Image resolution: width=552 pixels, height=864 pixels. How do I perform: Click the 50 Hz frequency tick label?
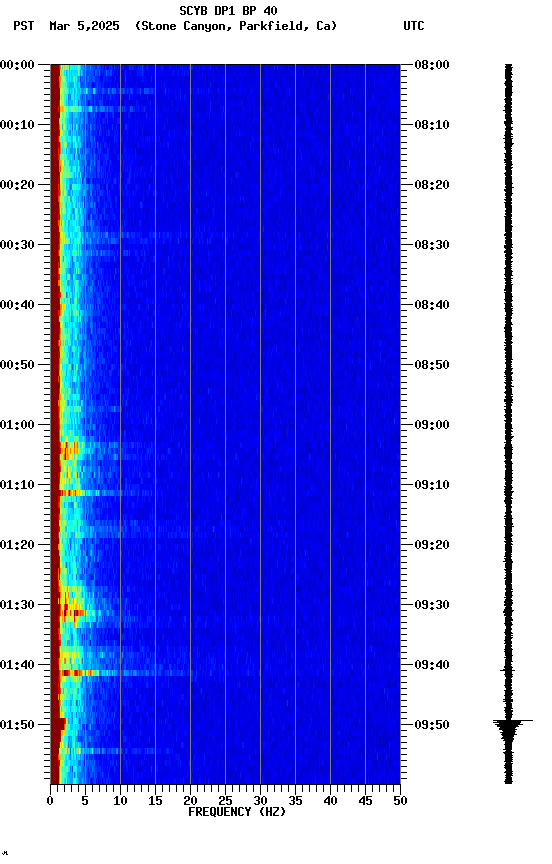pyautogui.click(x=400, y=801)
